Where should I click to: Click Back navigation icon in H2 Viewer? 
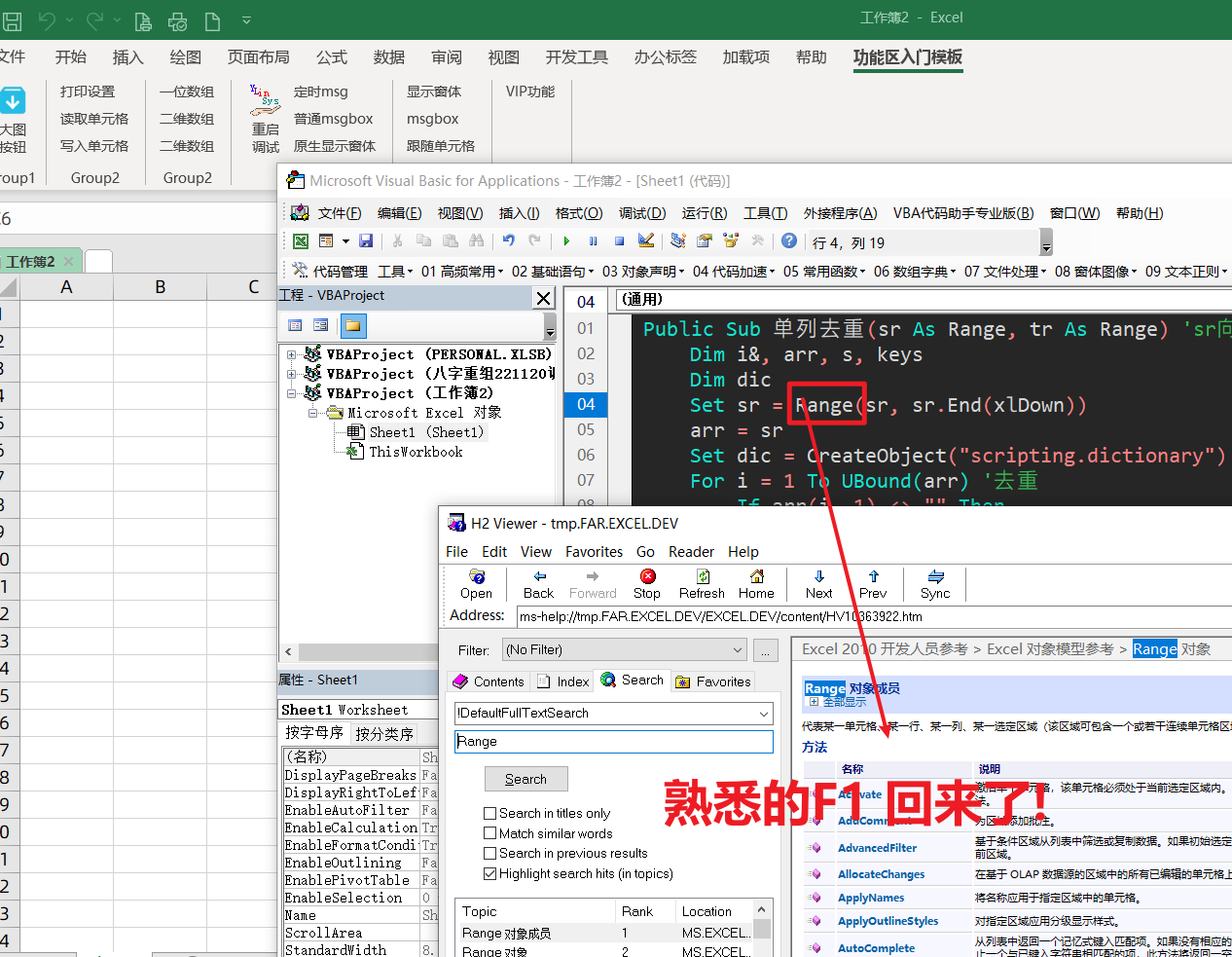537,583
